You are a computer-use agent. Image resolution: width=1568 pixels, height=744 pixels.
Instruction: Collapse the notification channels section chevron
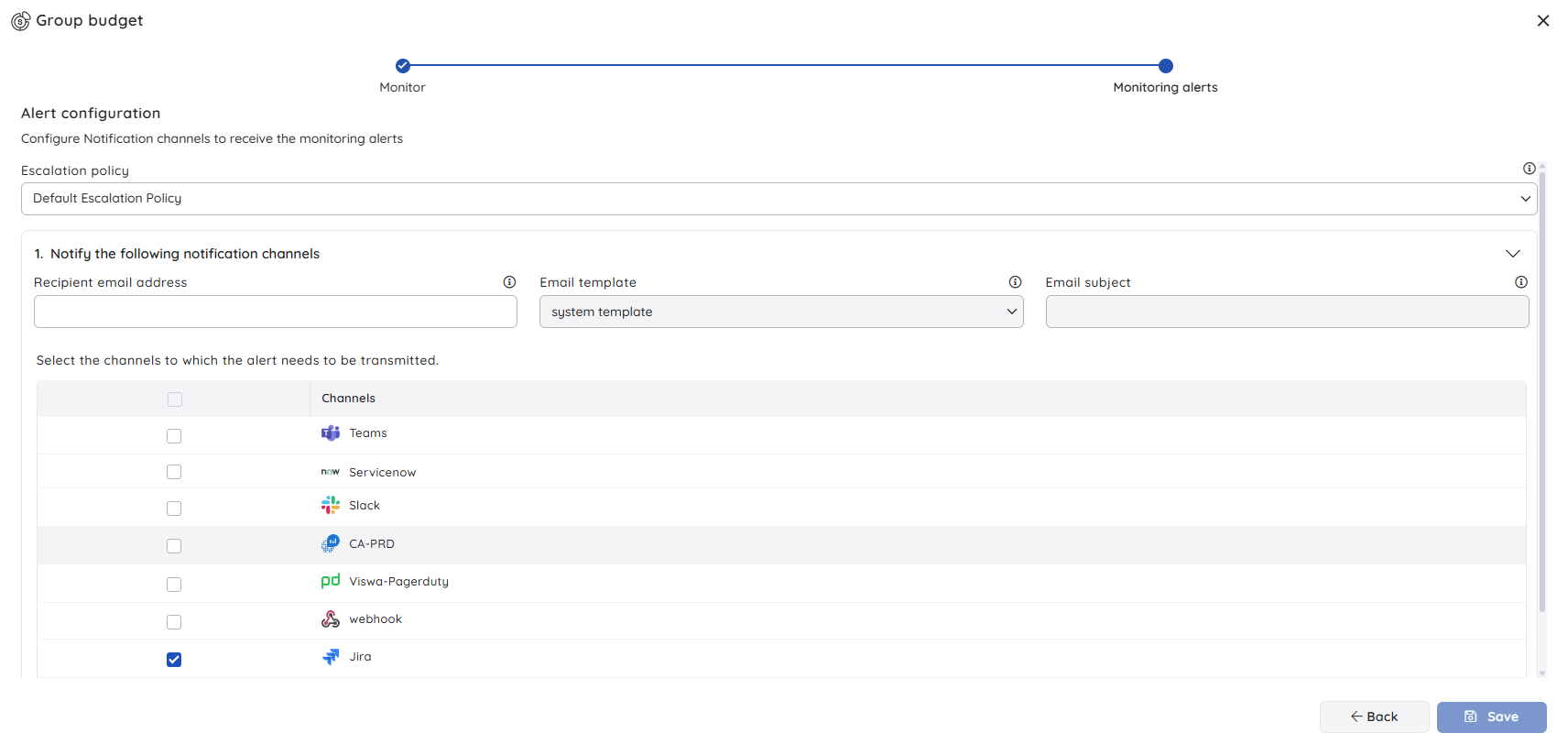[x=1513, y=254]
